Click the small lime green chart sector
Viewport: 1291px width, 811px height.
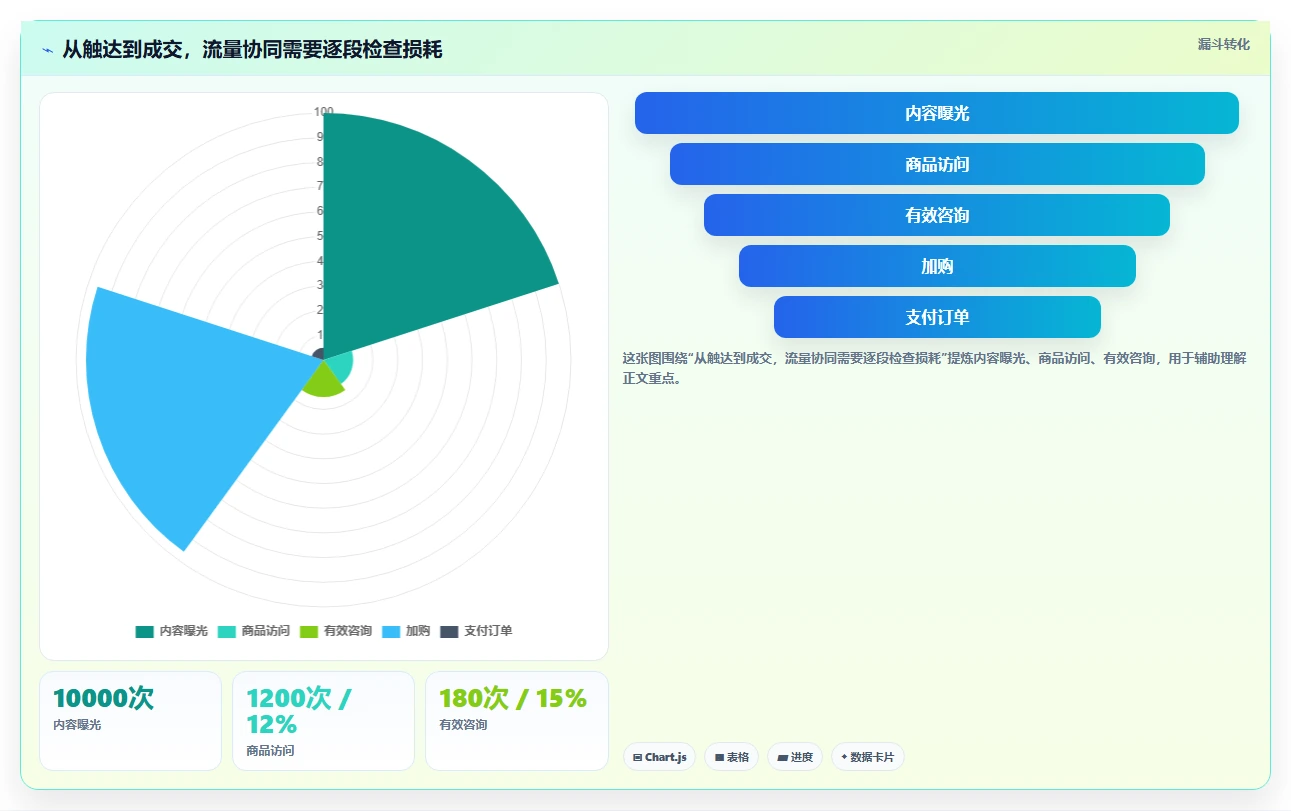click(324, 382)
